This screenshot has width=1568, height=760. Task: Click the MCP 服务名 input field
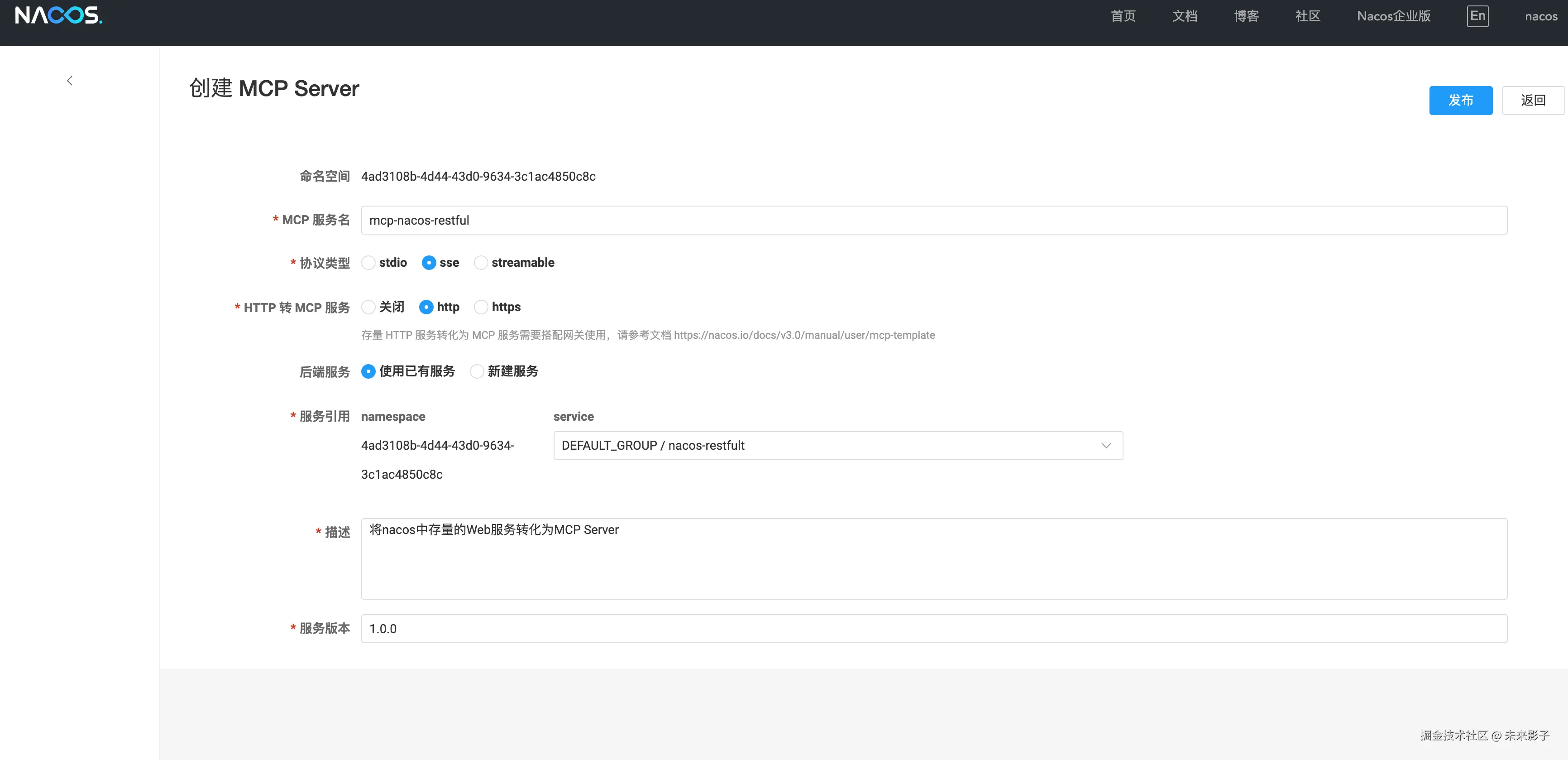tap(934, 221)
